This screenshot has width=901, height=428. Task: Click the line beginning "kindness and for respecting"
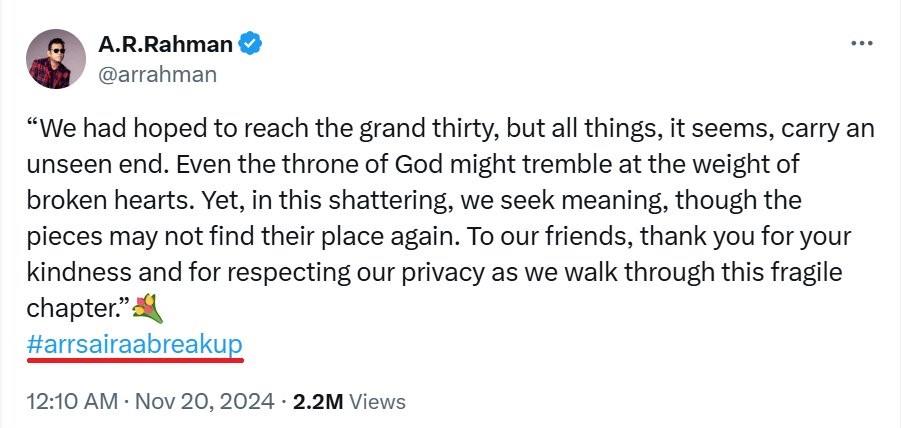(x=434, y=272)
